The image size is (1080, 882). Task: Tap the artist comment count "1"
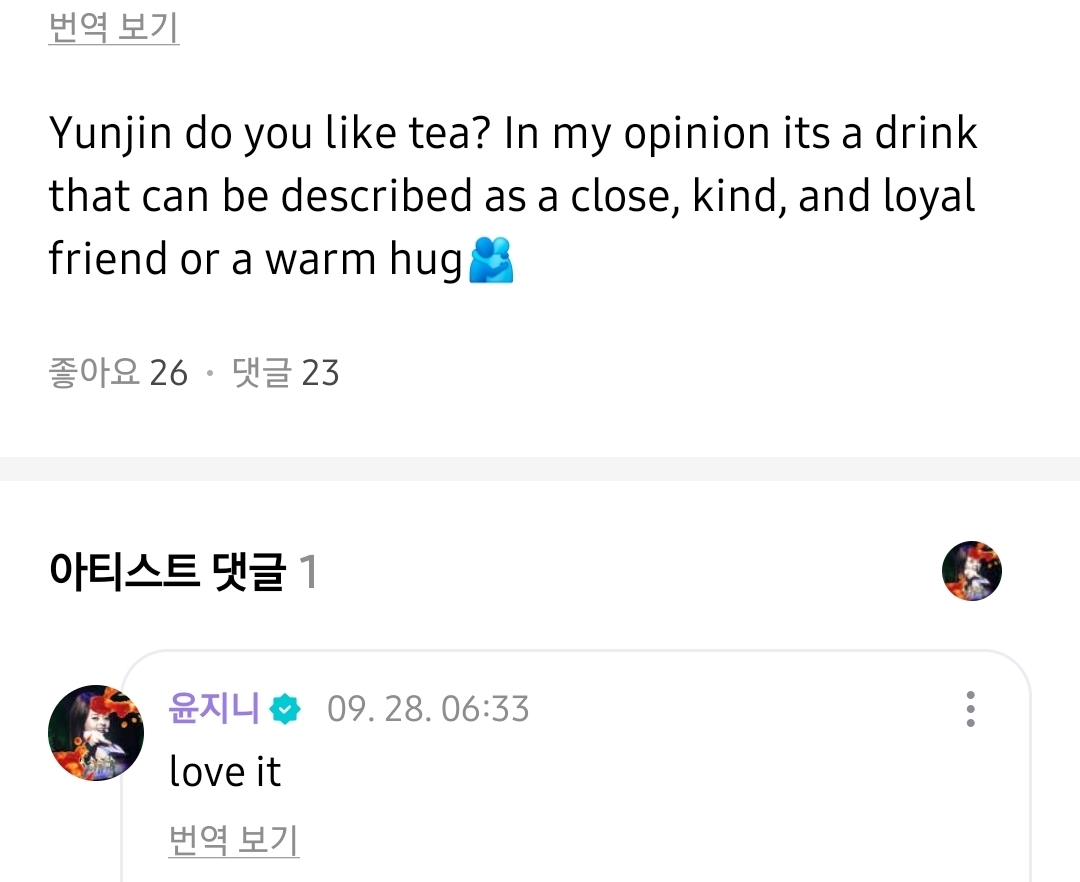click(x=309, y=573)
